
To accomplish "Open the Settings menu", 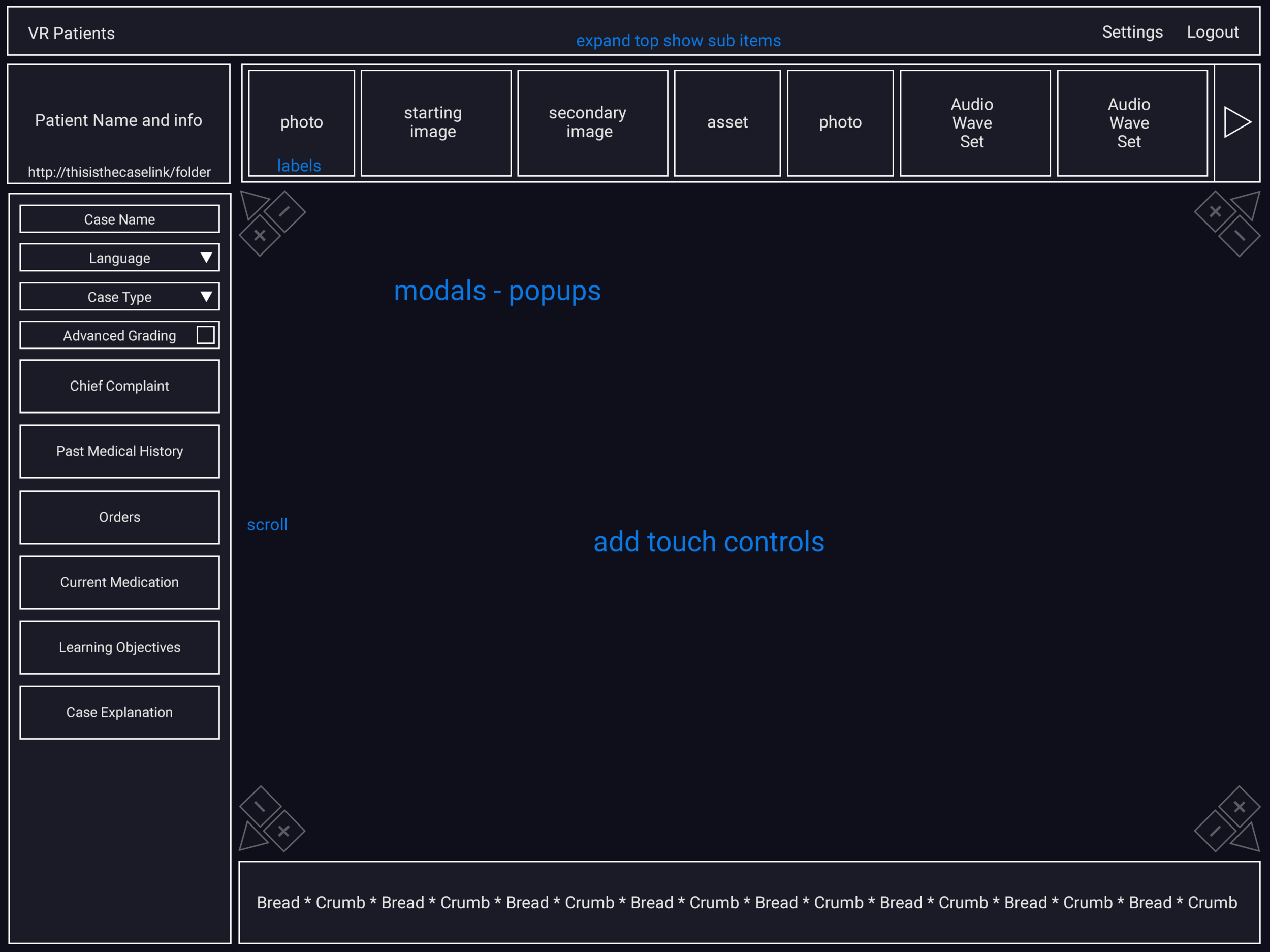I will pyautogui.click(x=1132, y=32).
